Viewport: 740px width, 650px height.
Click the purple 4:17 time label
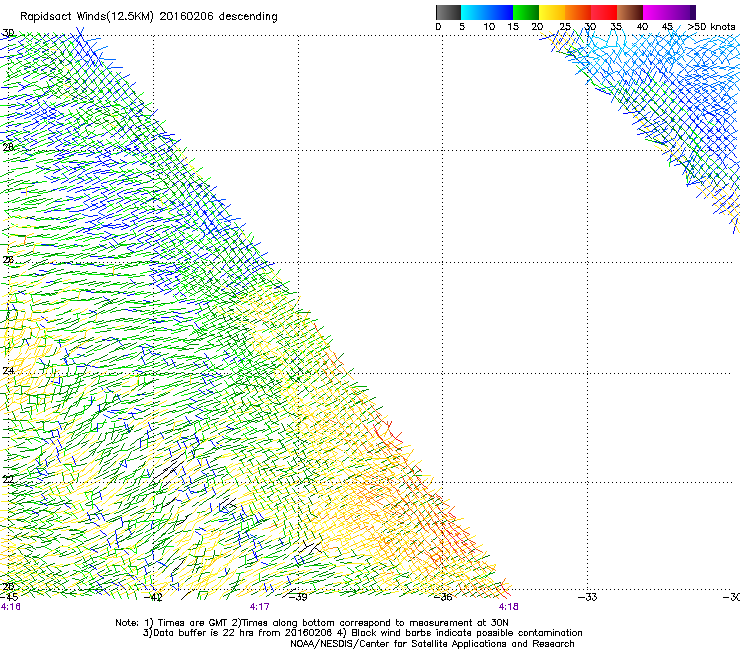point(260,607)
